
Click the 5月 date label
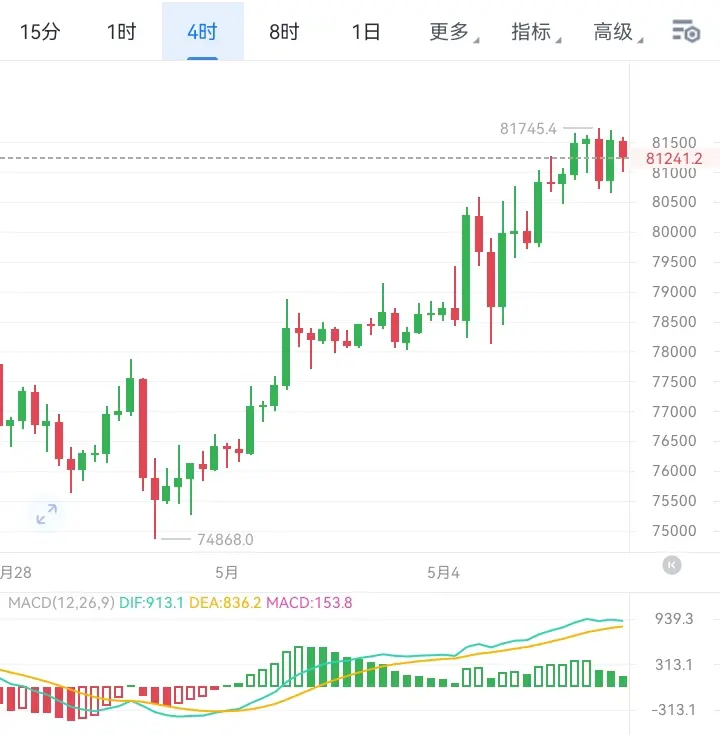click(226, 572)
